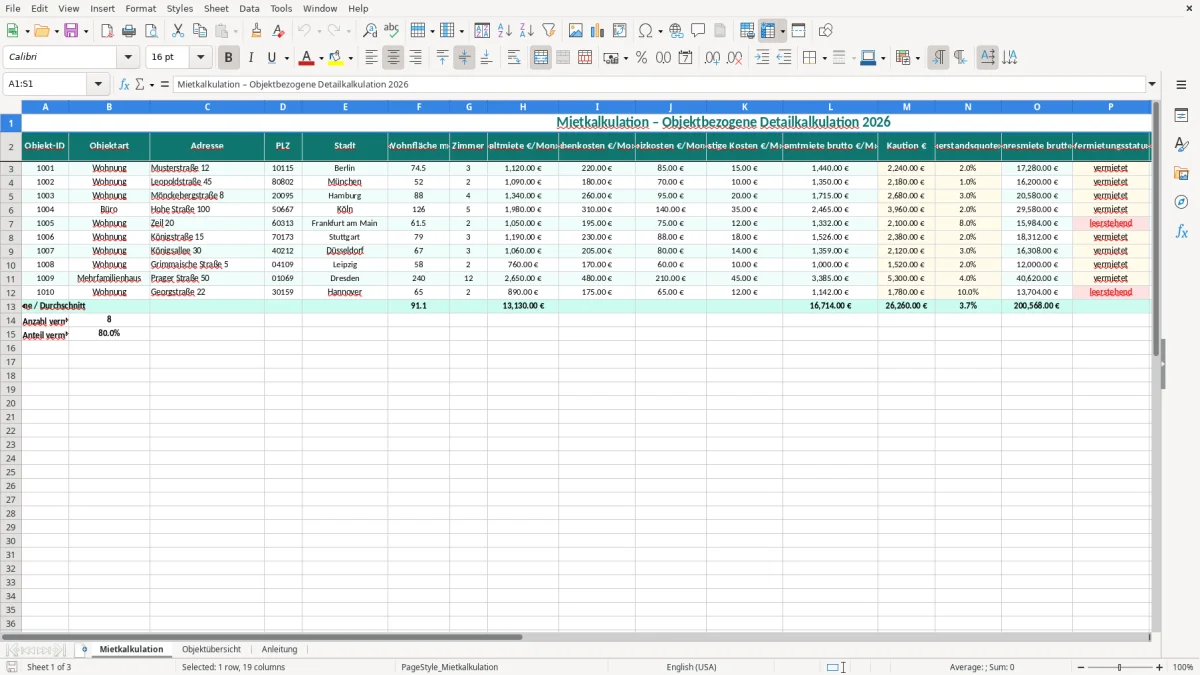Add a new sheet with the plus button
The height and width of the screenshot is (675, 1200).
click(85, 649)
